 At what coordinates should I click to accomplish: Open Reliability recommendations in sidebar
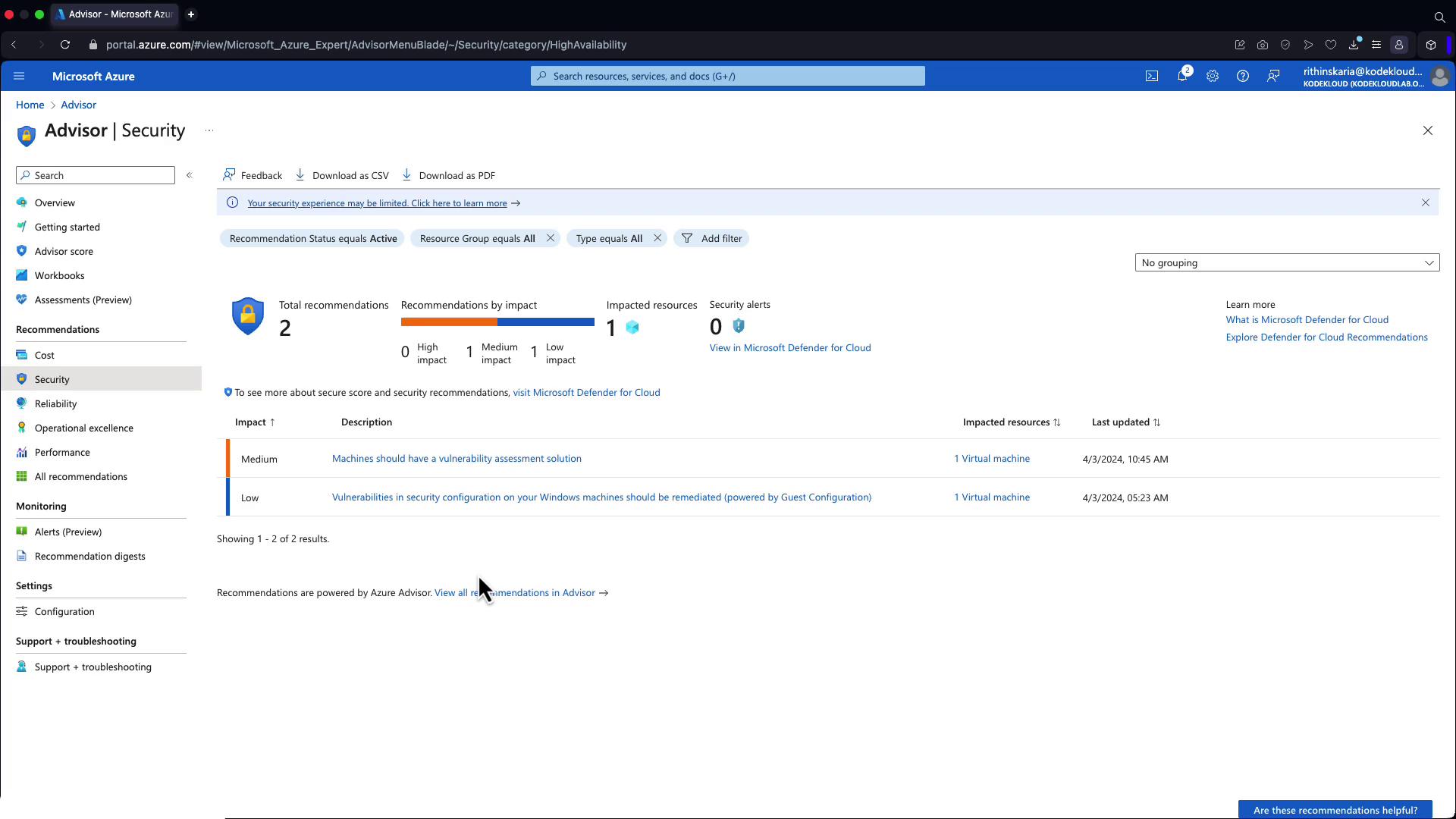click(x=55, y=403)
